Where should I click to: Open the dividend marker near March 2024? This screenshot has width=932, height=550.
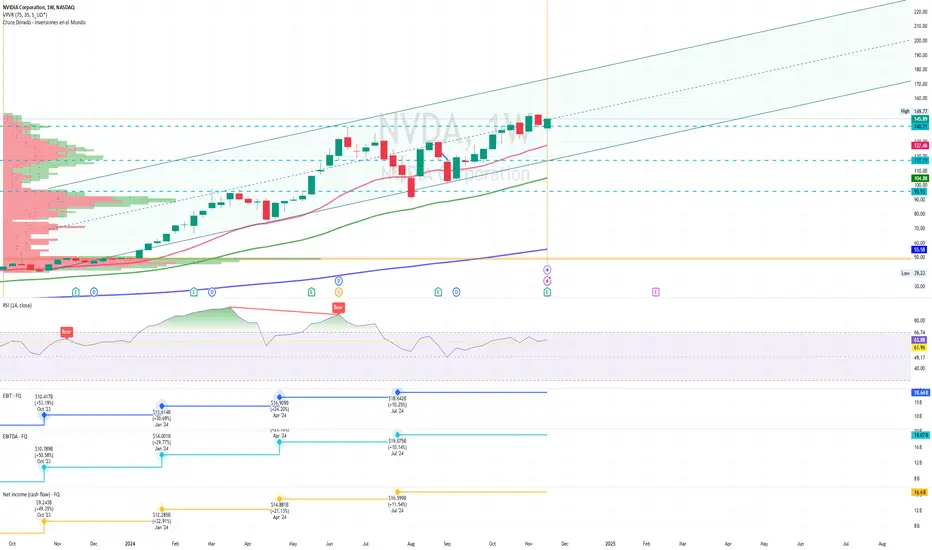click(212, 292)
